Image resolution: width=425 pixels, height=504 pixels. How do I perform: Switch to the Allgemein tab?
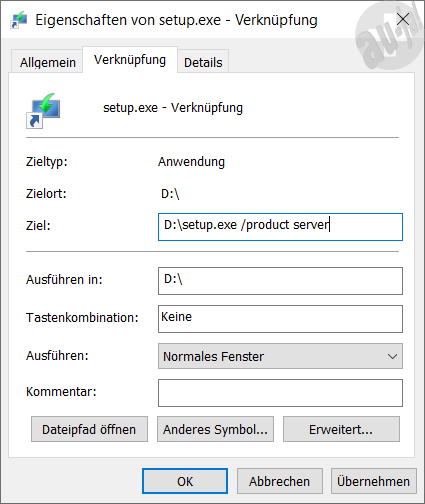(47, 62)
